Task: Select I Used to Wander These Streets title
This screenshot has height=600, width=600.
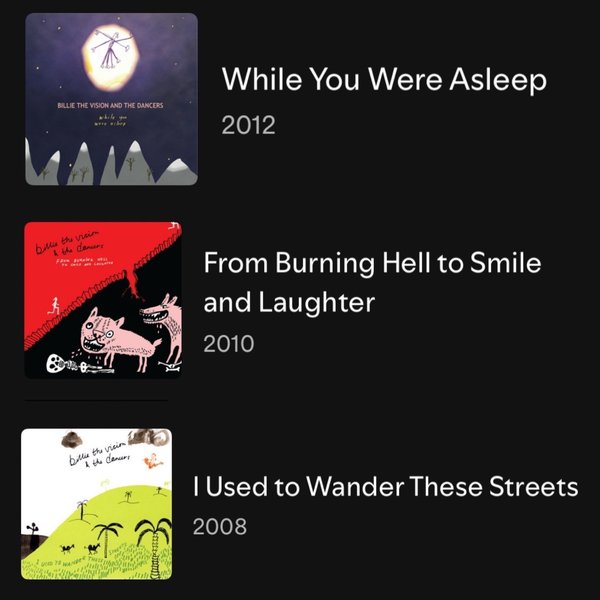Action: 385,486
